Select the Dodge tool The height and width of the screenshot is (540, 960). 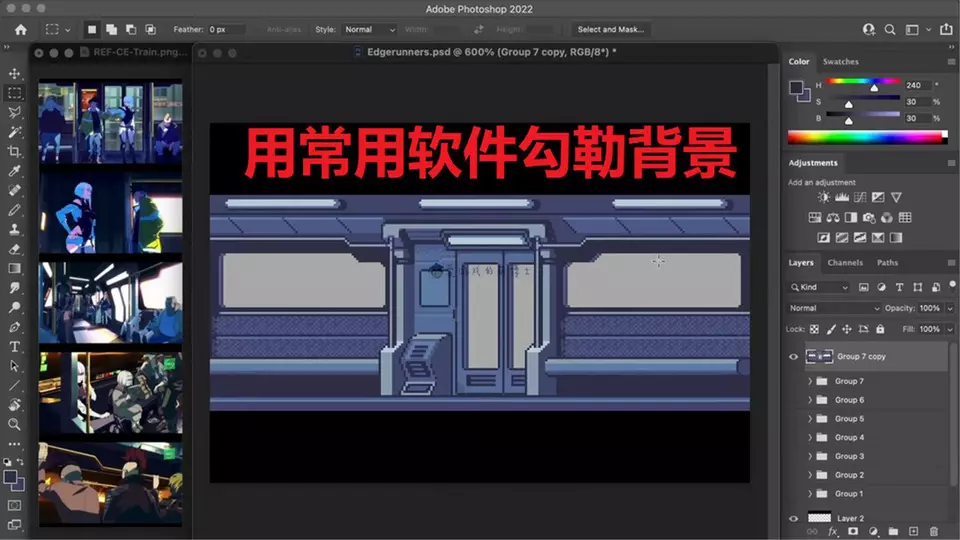coord(14,307)
